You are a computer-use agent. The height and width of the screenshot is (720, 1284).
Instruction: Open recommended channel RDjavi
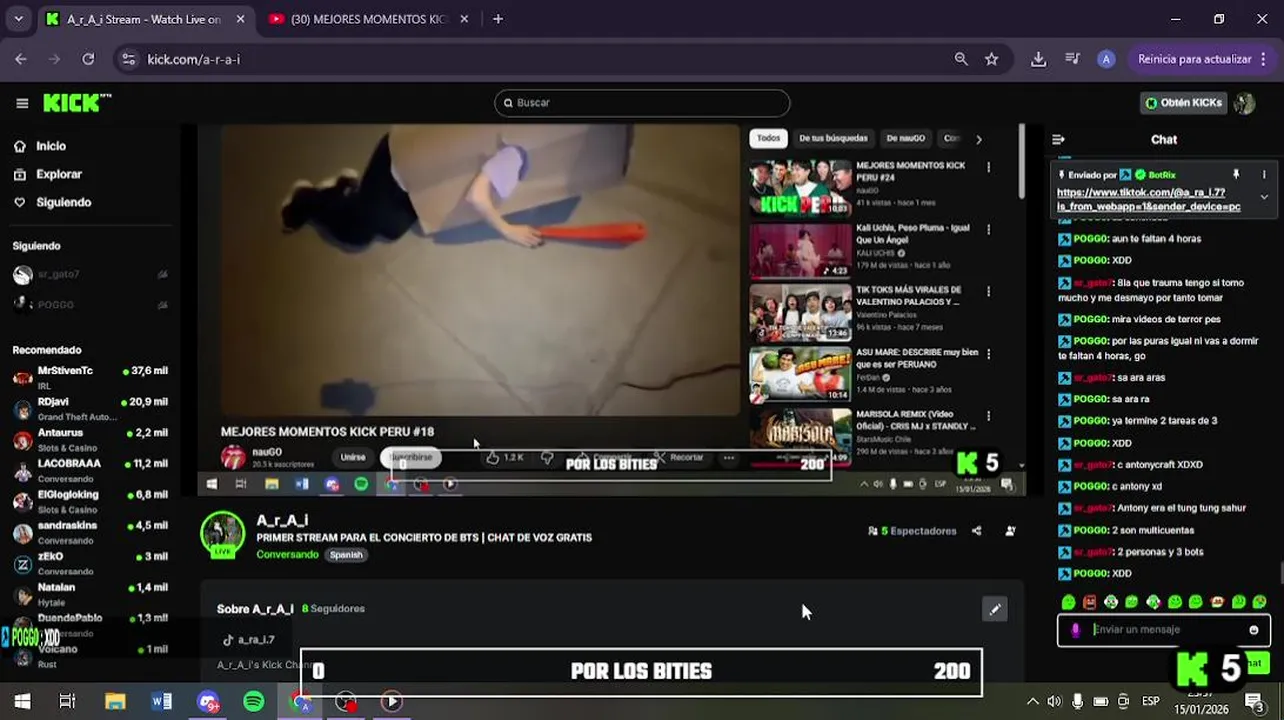90,408
